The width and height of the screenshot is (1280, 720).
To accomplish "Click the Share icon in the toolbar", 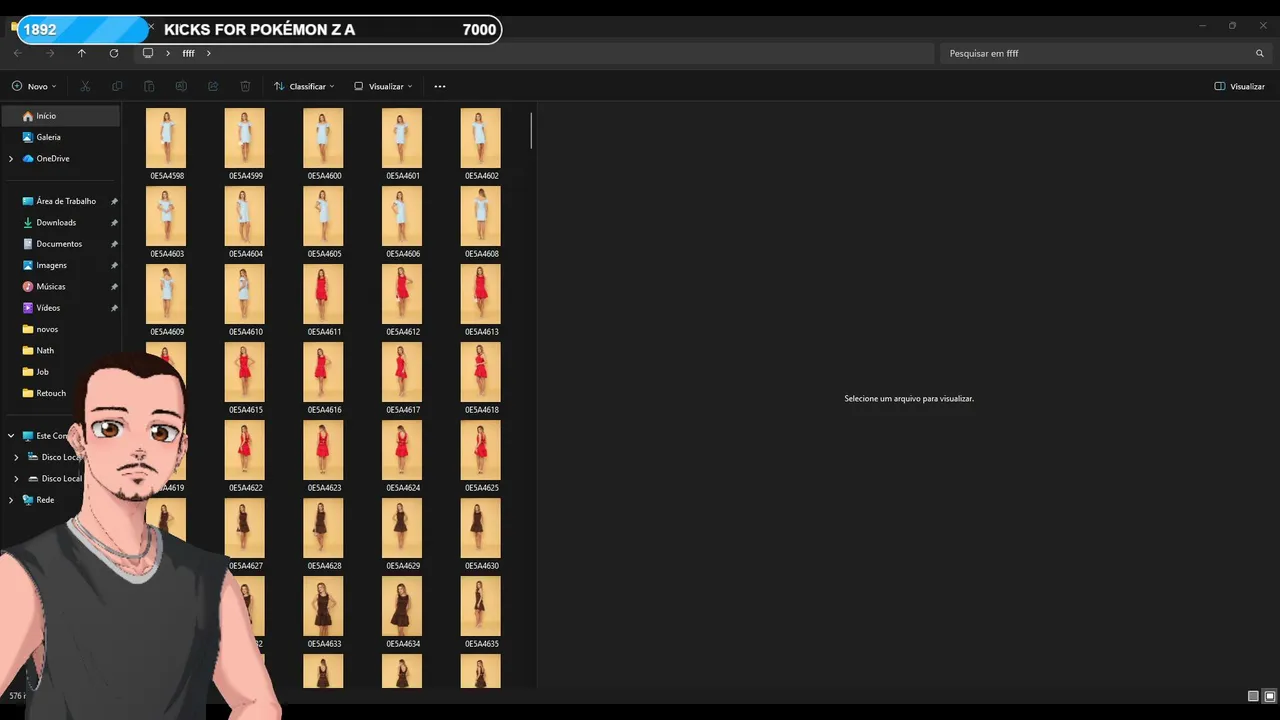I will coord(213,86).
